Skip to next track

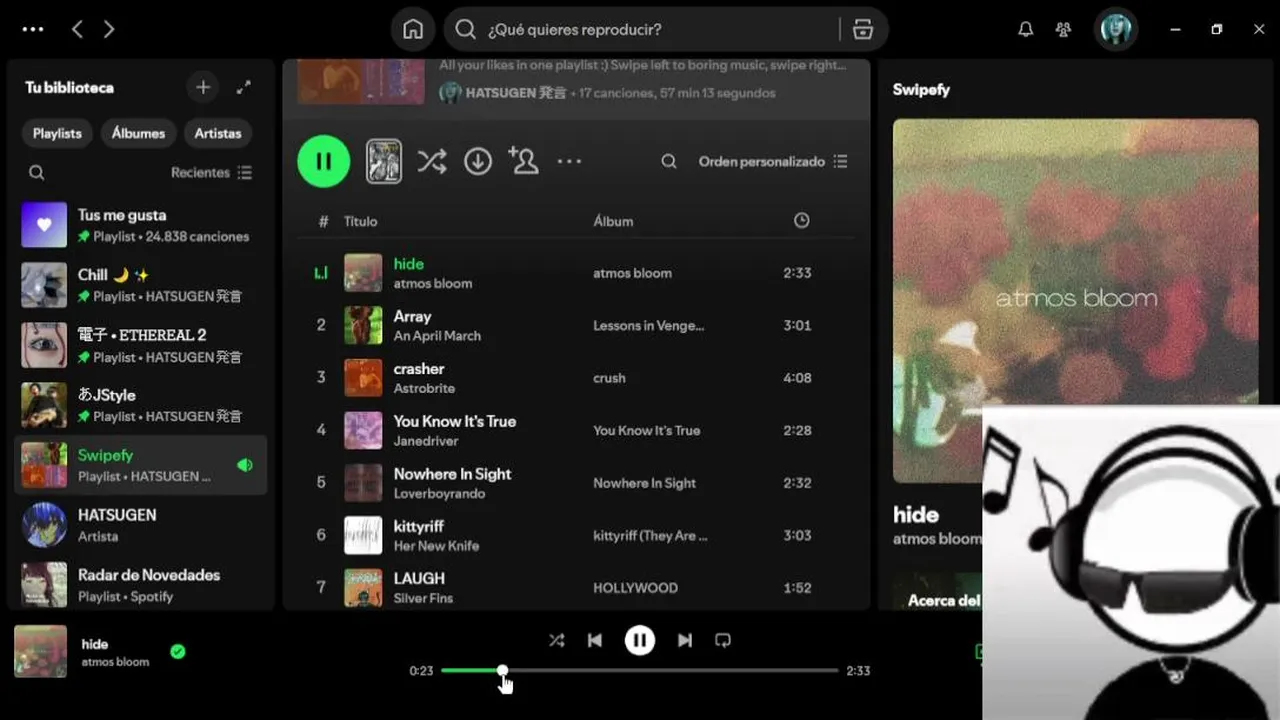[x=685, y=640]
